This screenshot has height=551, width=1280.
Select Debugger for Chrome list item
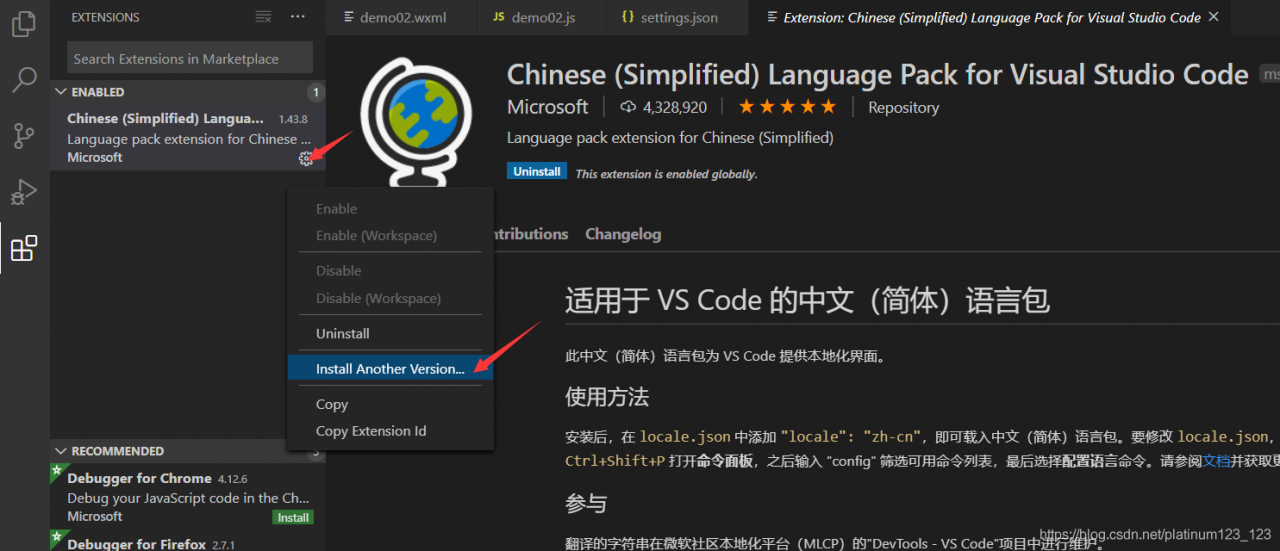click(x=187, y=497)
